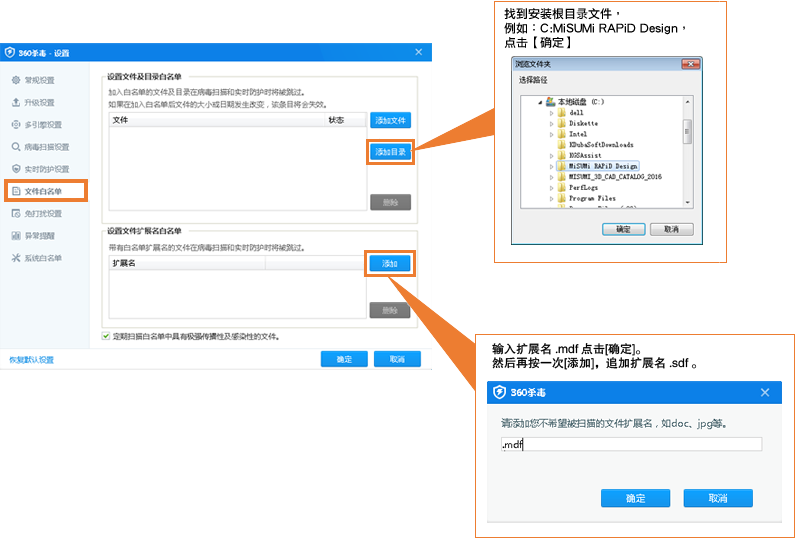
Task: Expand the MISUMI_3D_CAD_CATALOG_2016 node
Action: click(551, 177)
